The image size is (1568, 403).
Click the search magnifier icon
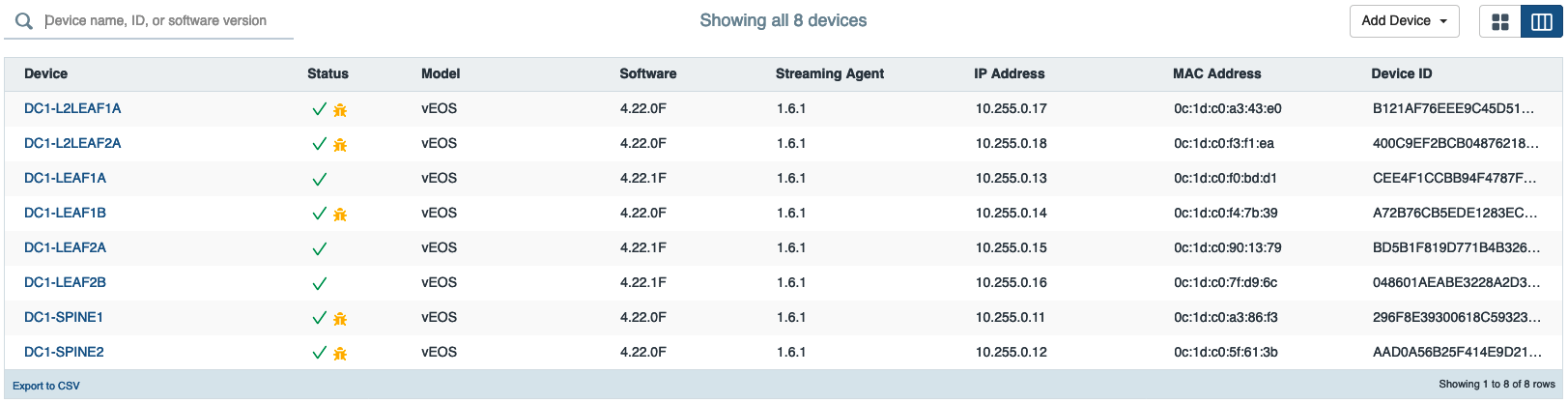pos(24,21)
